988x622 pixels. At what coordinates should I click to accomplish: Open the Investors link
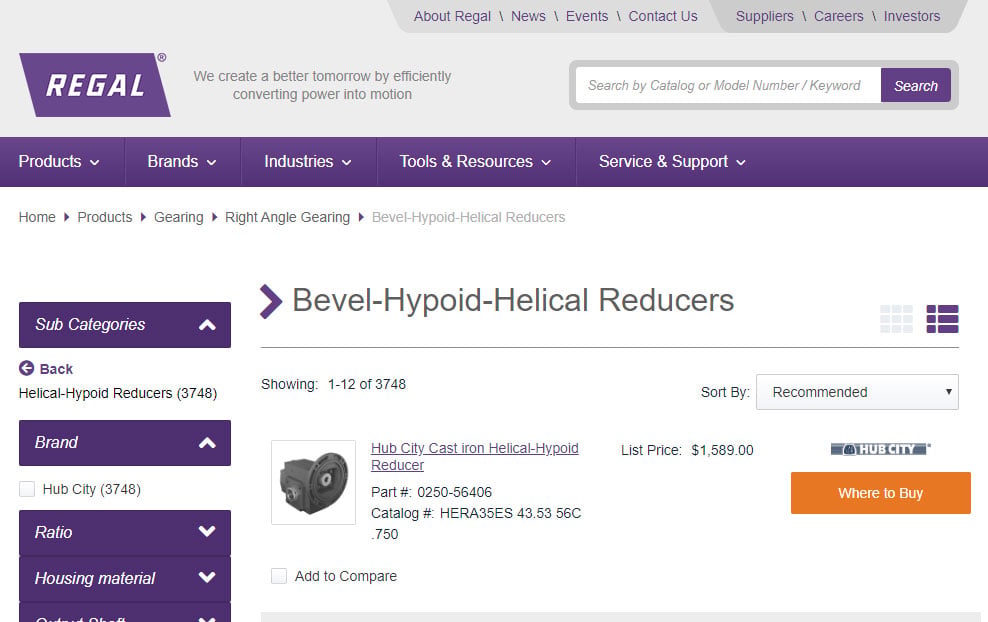912,16
